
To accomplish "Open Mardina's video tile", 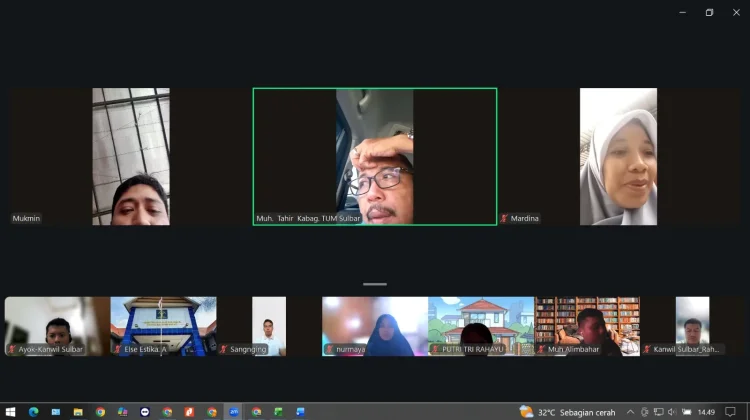I will 618,156.
